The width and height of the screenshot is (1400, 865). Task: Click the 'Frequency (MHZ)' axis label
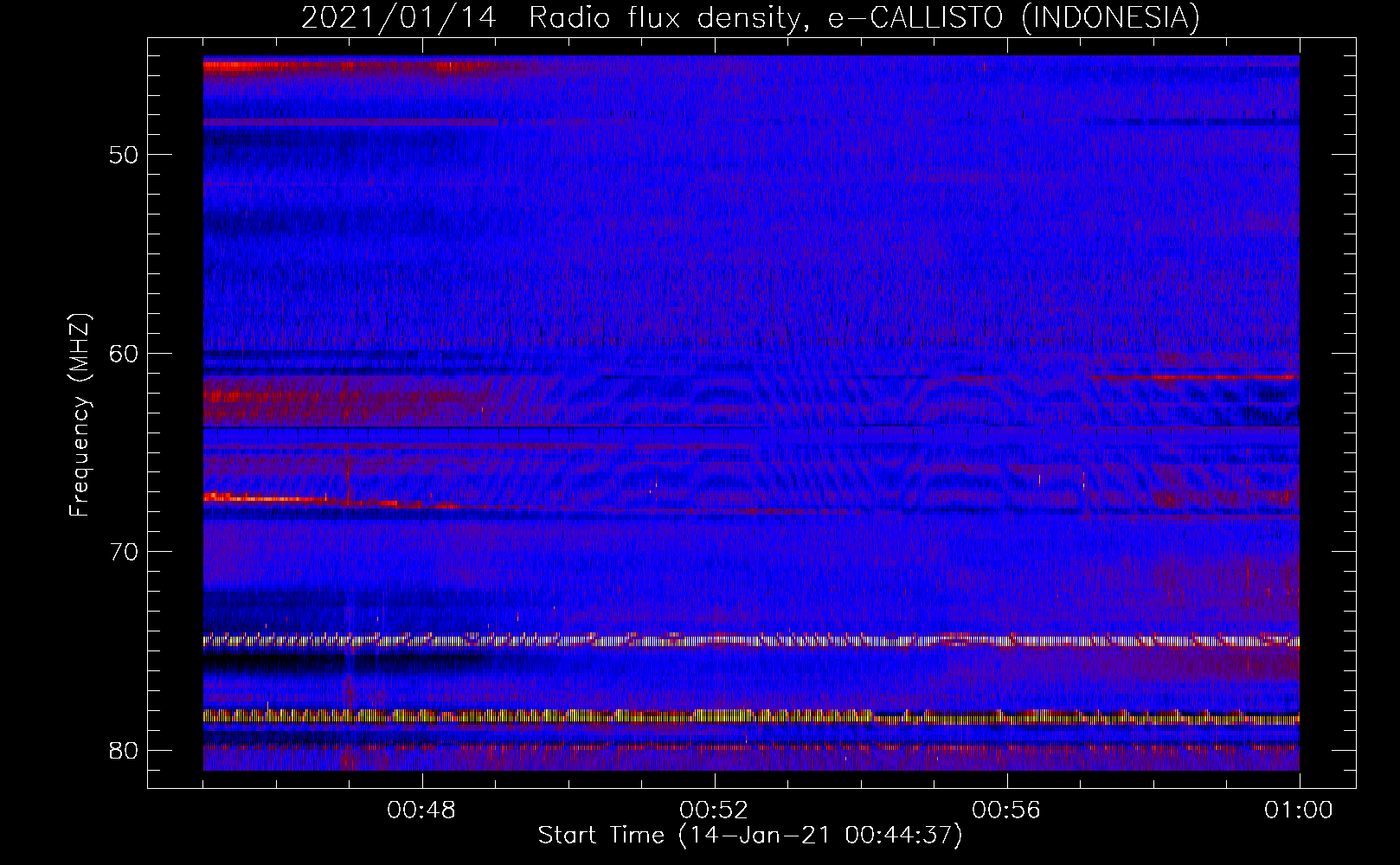(x=80, y=415)
